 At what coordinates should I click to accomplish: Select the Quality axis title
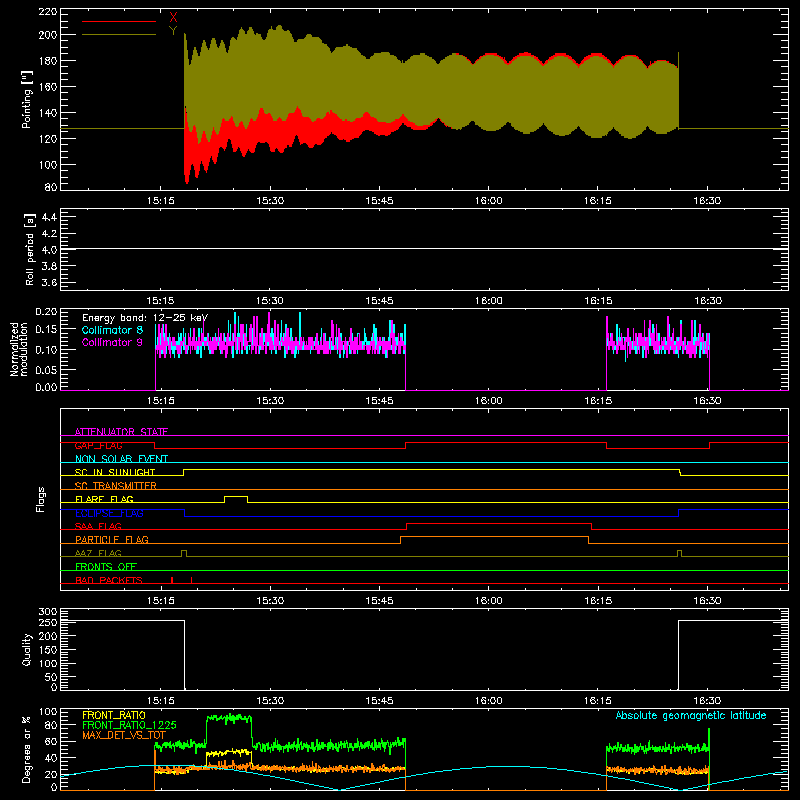point(27,649)
